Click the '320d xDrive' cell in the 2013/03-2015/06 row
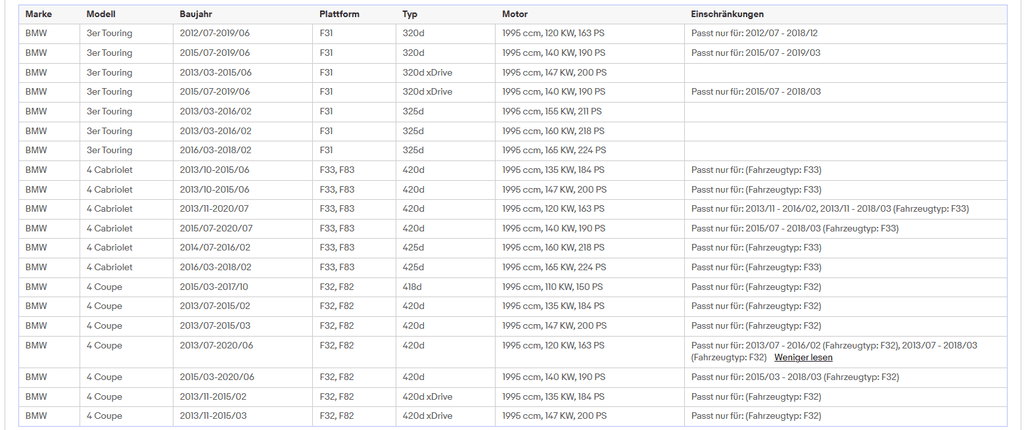 coord(427,73)
